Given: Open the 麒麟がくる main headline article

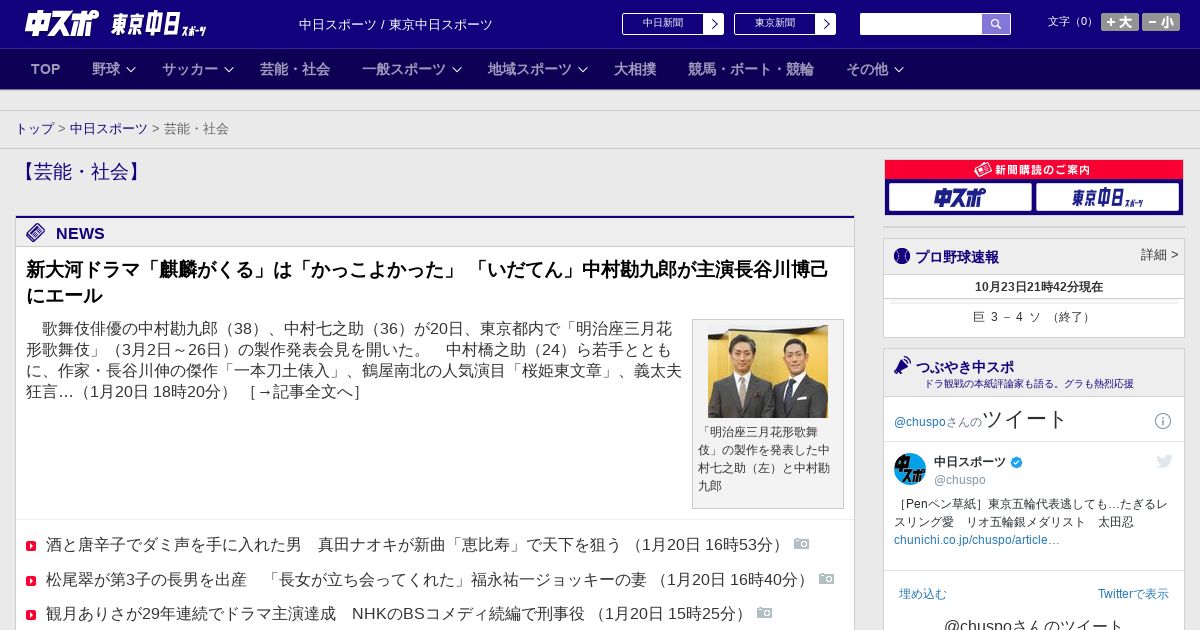Looking at the screenshot, I should click(x=427, y=282).
